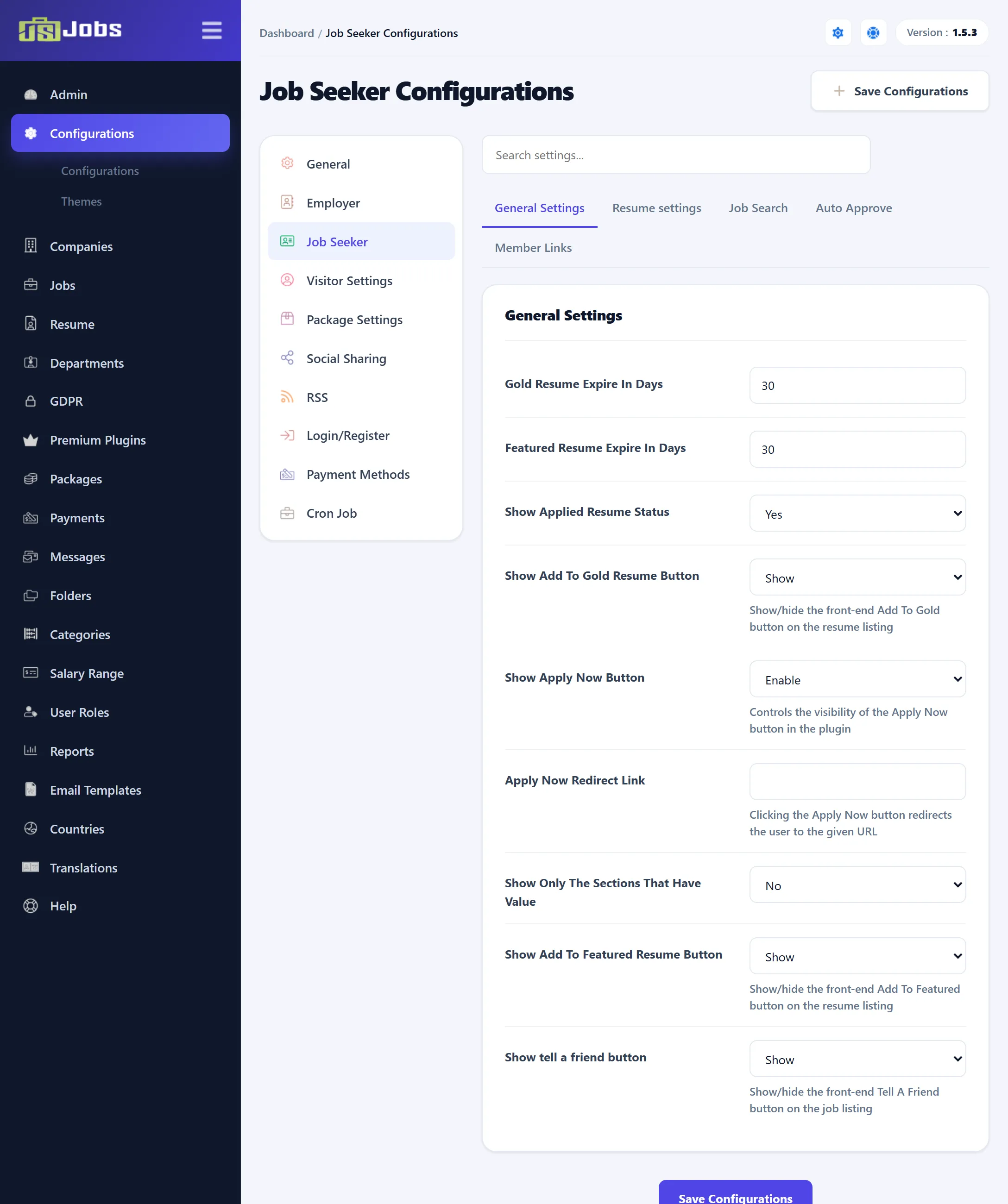The height and width of the screenshot is (1204, 1008).
Task: Open Show Applied Resume Status dropdown
Action: [857, 513]
